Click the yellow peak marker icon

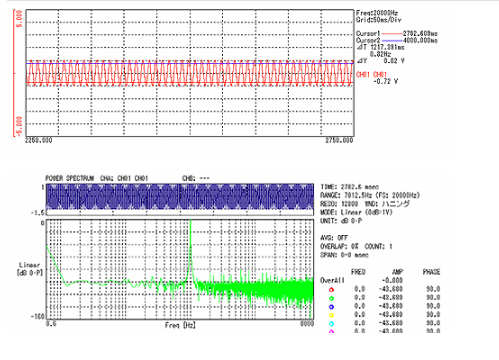(331, 315)
